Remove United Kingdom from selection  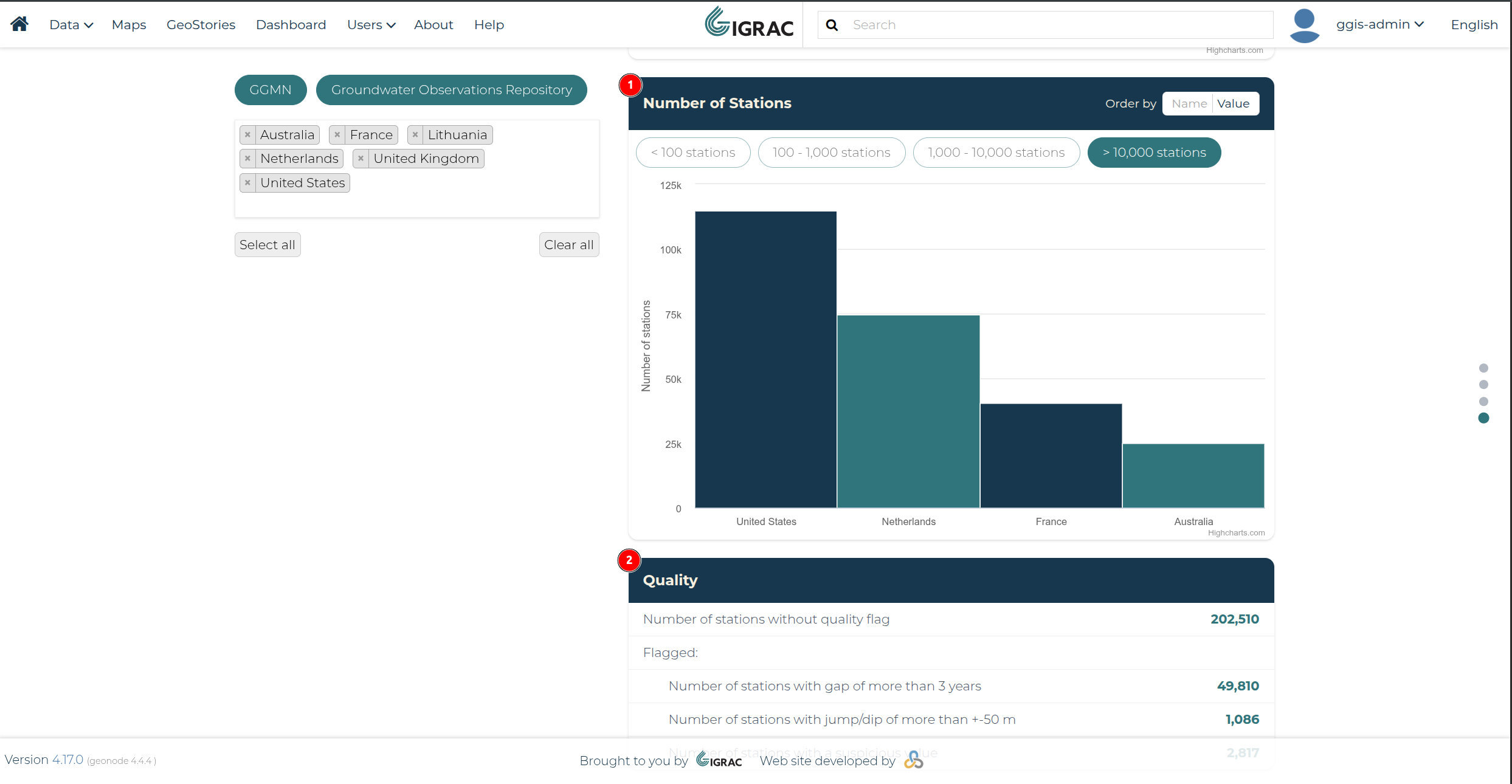[x=361, y=159]
